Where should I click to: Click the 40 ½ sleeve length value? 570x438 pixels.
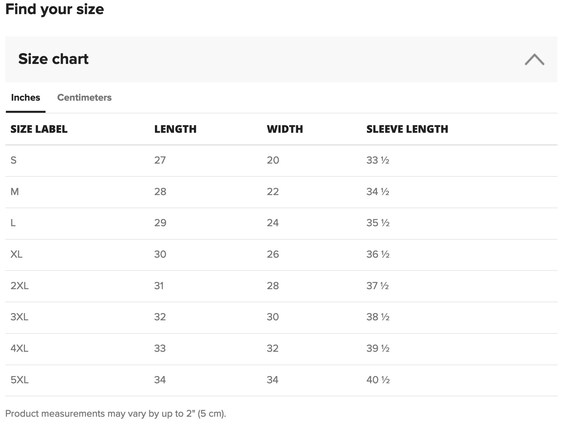378,380
